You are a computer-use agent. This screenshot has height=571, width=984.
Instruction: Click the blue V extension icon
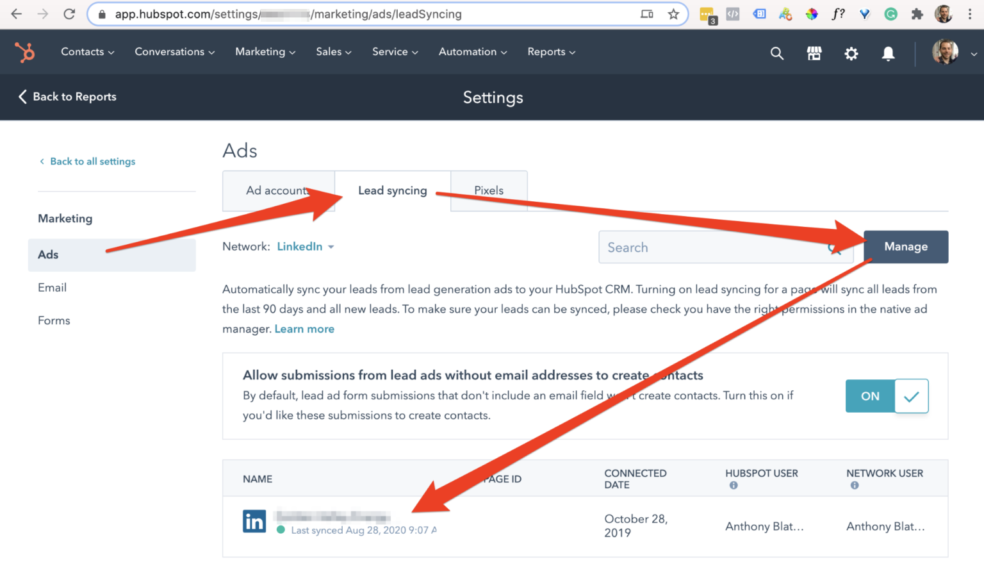864,14
